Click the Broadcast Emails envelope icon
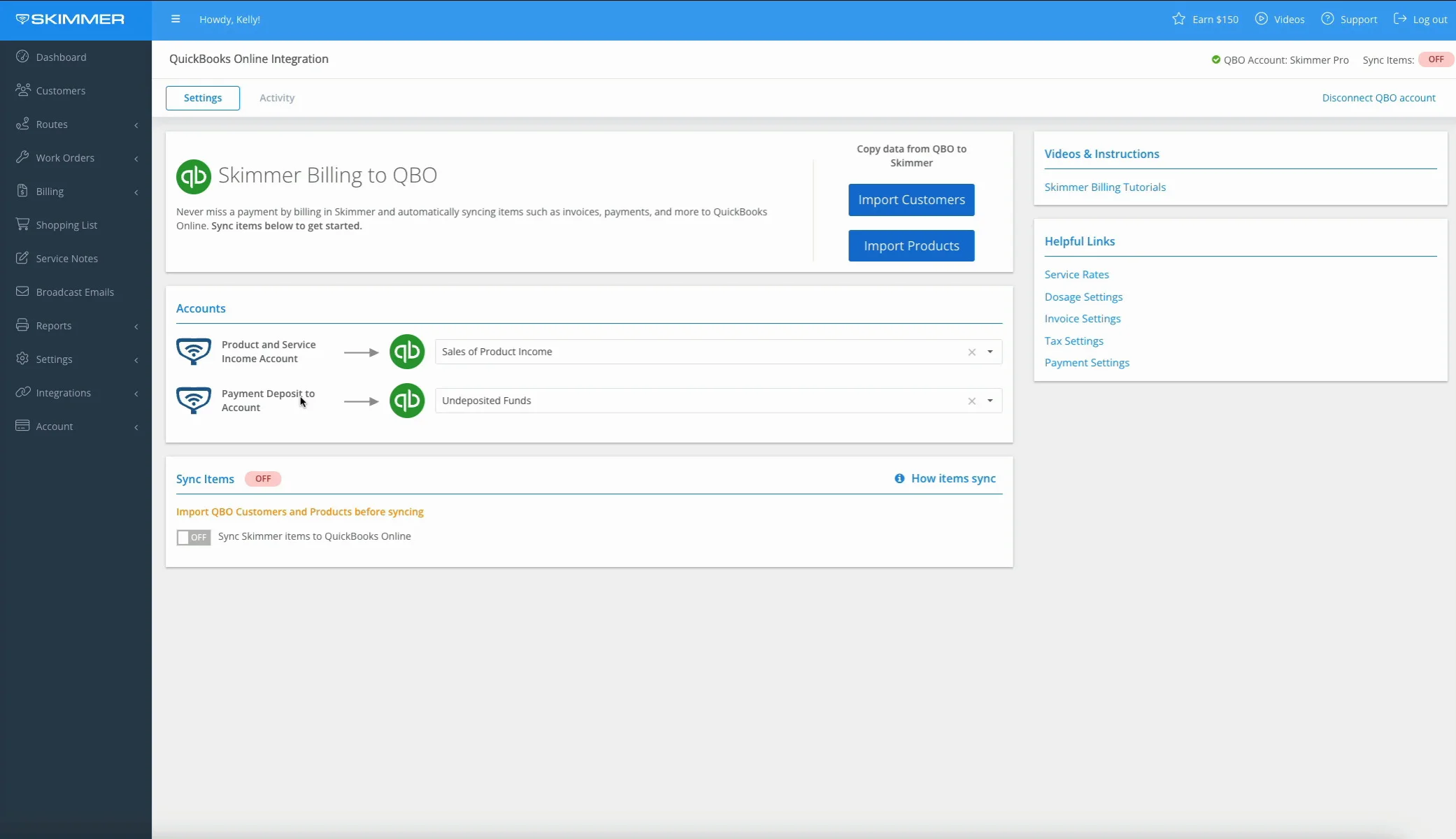This screenshot has height=839, width=1456. pos(22,292)
